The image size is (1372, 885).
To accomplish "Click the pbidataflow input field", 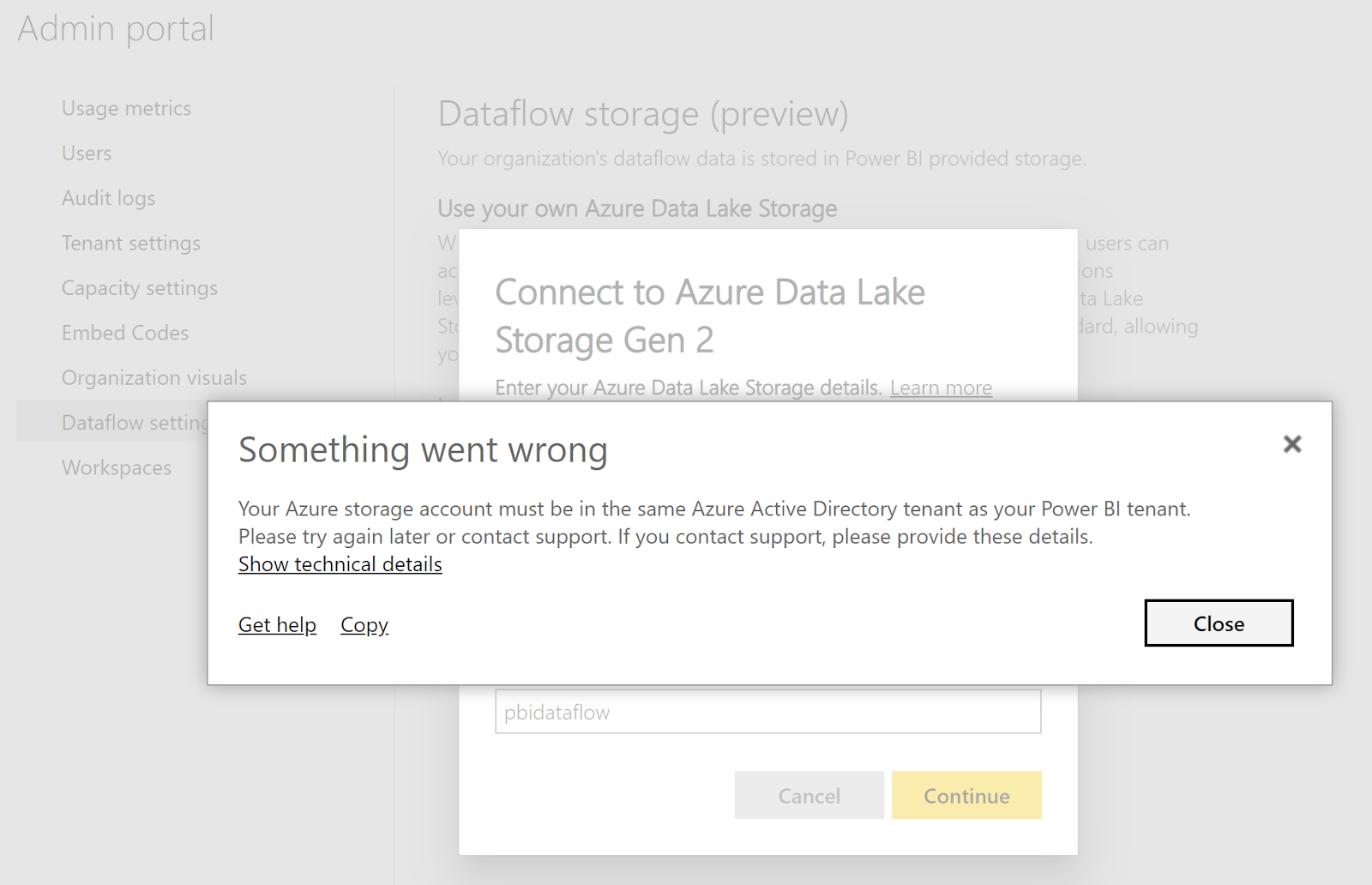I will click(767, 712).
